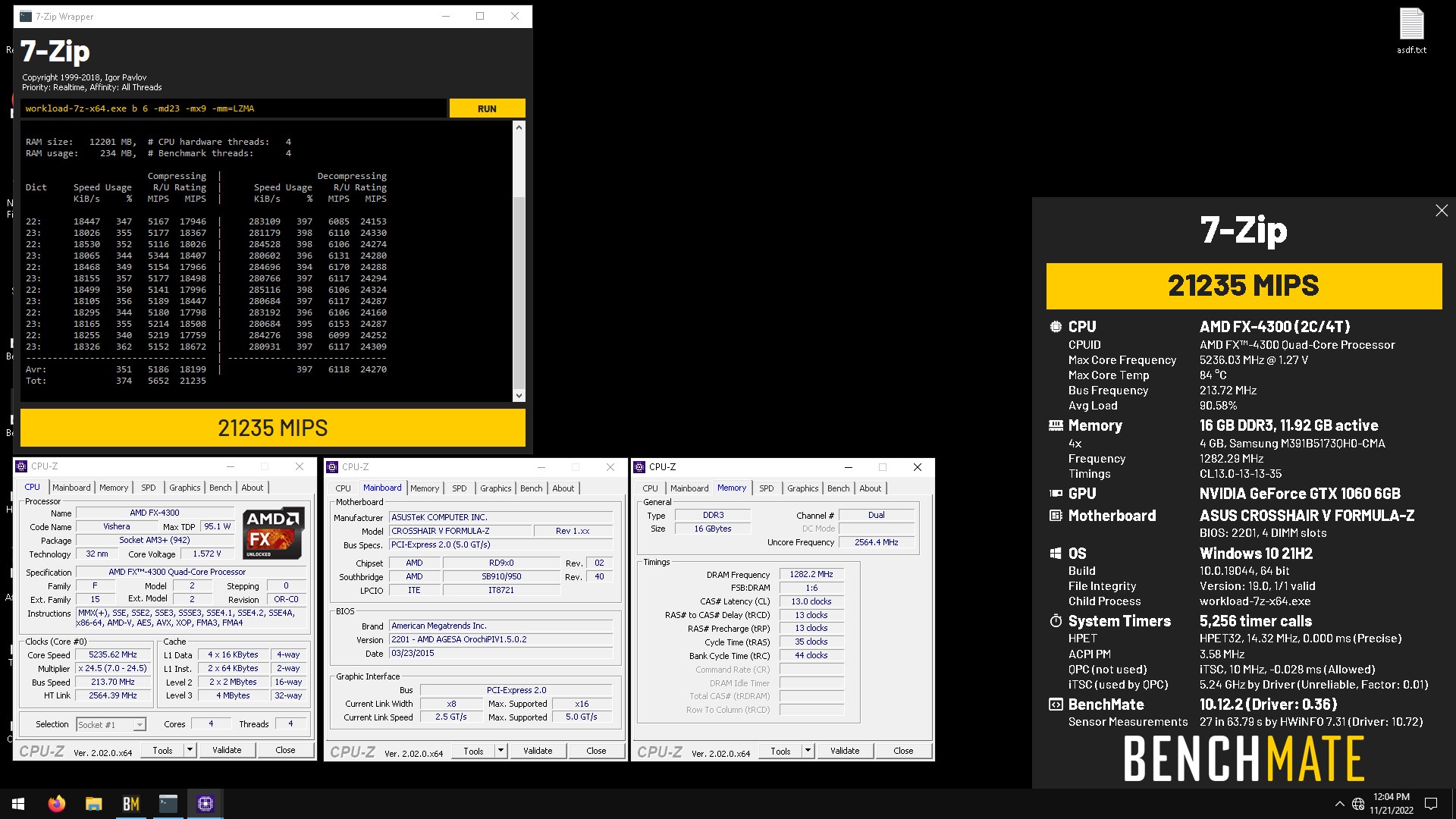
Task: Open Memory tab in second CPU-Z window
Action: pos(425,488)
